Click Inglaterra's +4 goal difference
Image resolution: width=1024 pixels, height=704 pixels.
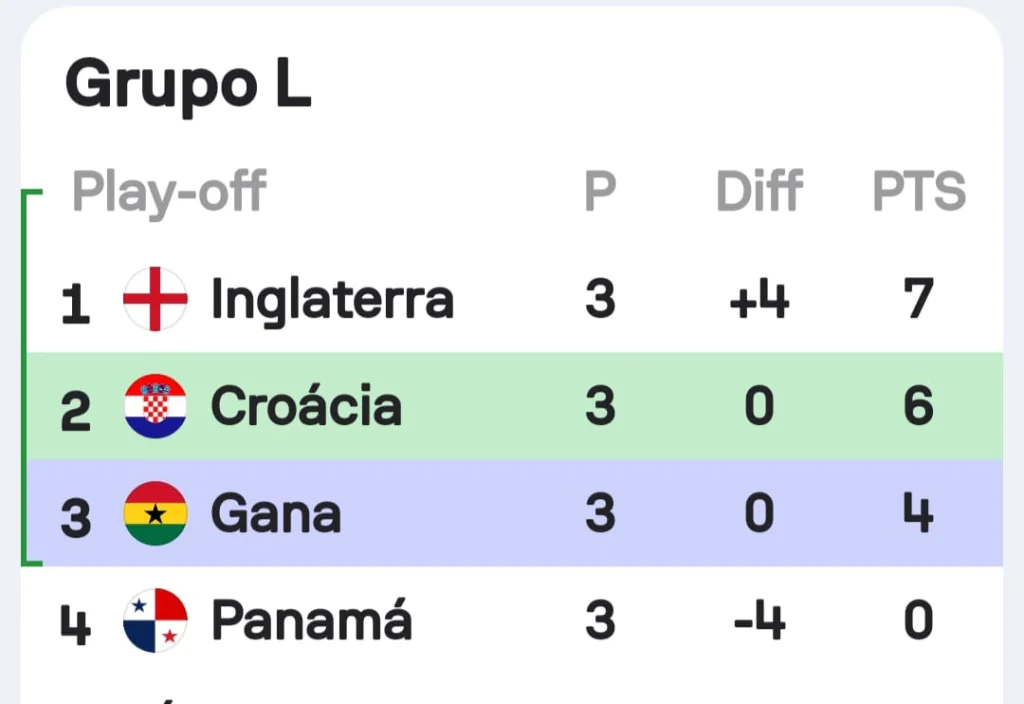(x=760, y=298)
